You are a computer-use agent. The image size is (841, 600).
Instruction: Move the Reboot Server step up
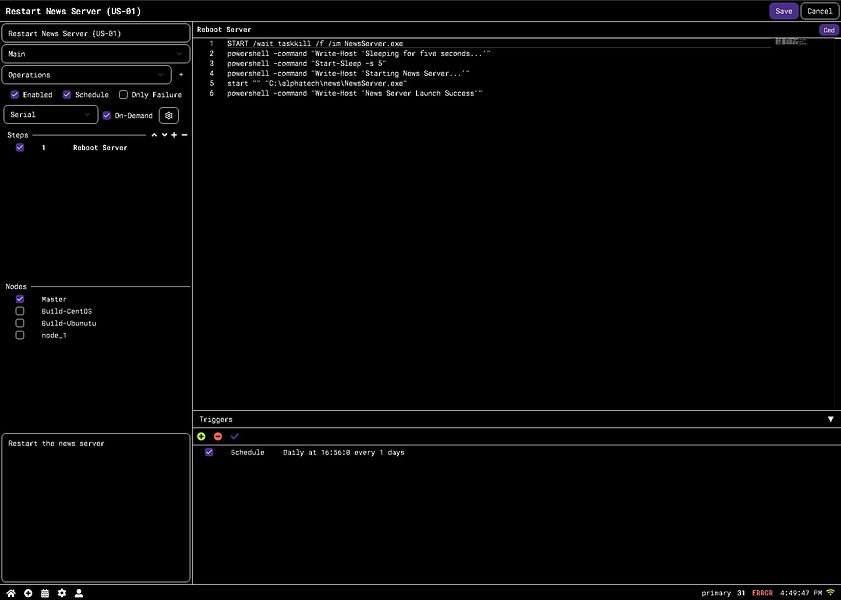coord(154,134)
